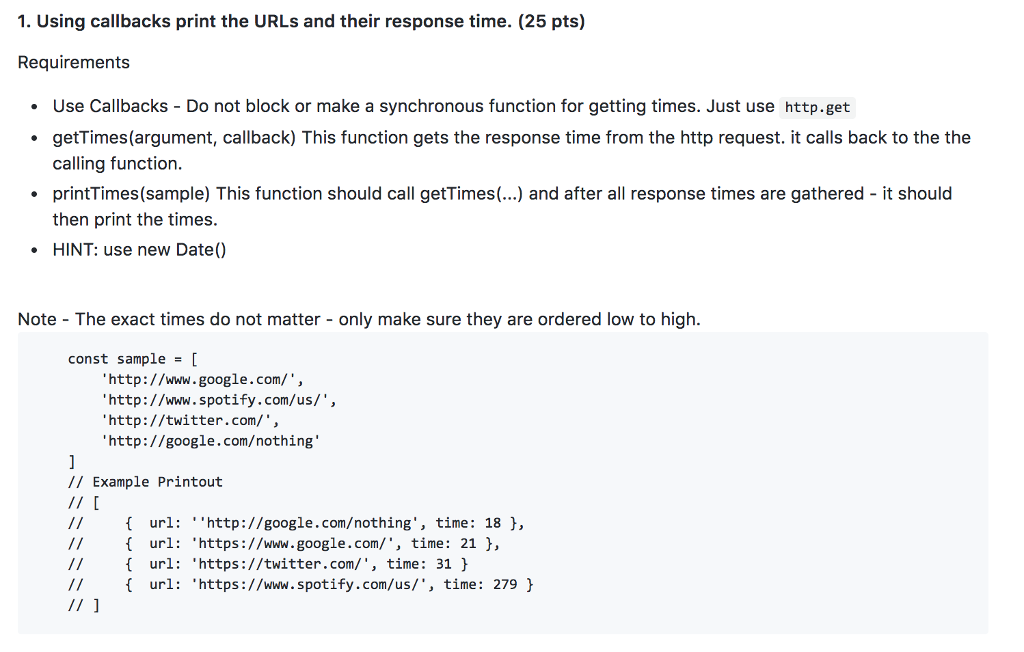Image resolution: width=1024 pixels, height=652 pixels.
Task: Click the '// Example Printout' comment
Action: [145, 482]
